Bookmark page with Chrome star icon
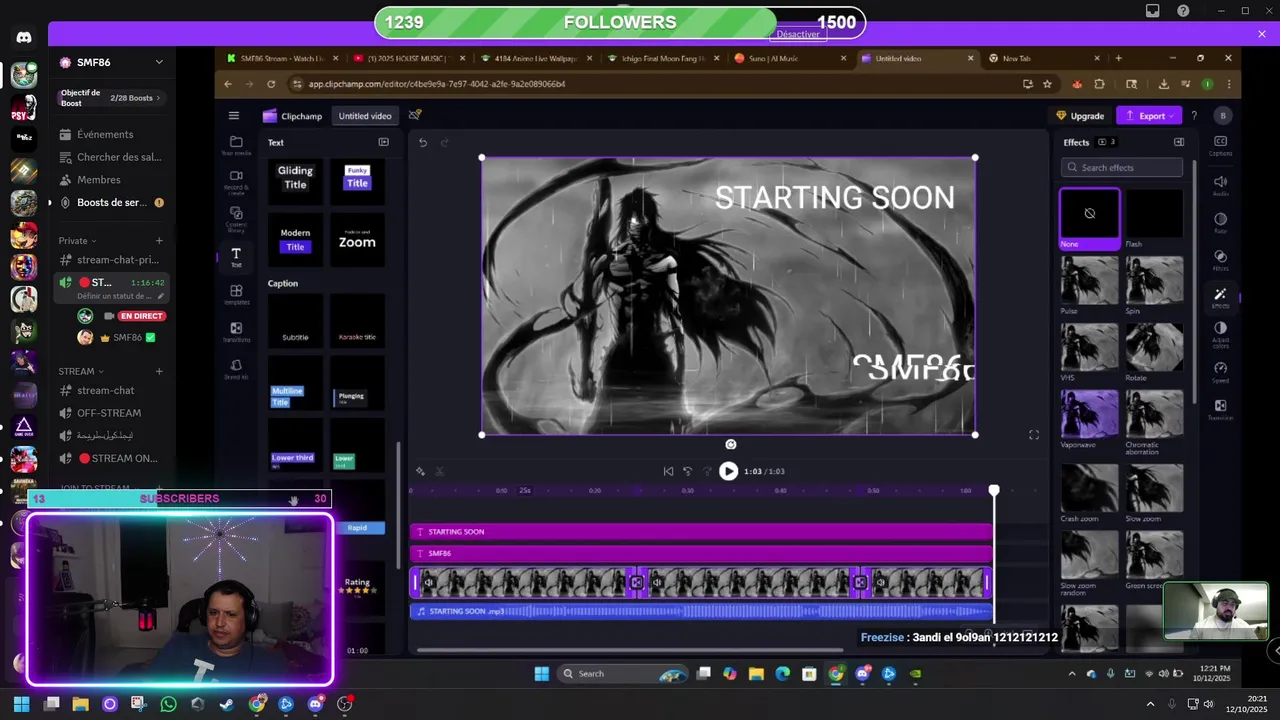This screenshot has width=1280, height=720. pyautogui.click(x=1047, y=84)
